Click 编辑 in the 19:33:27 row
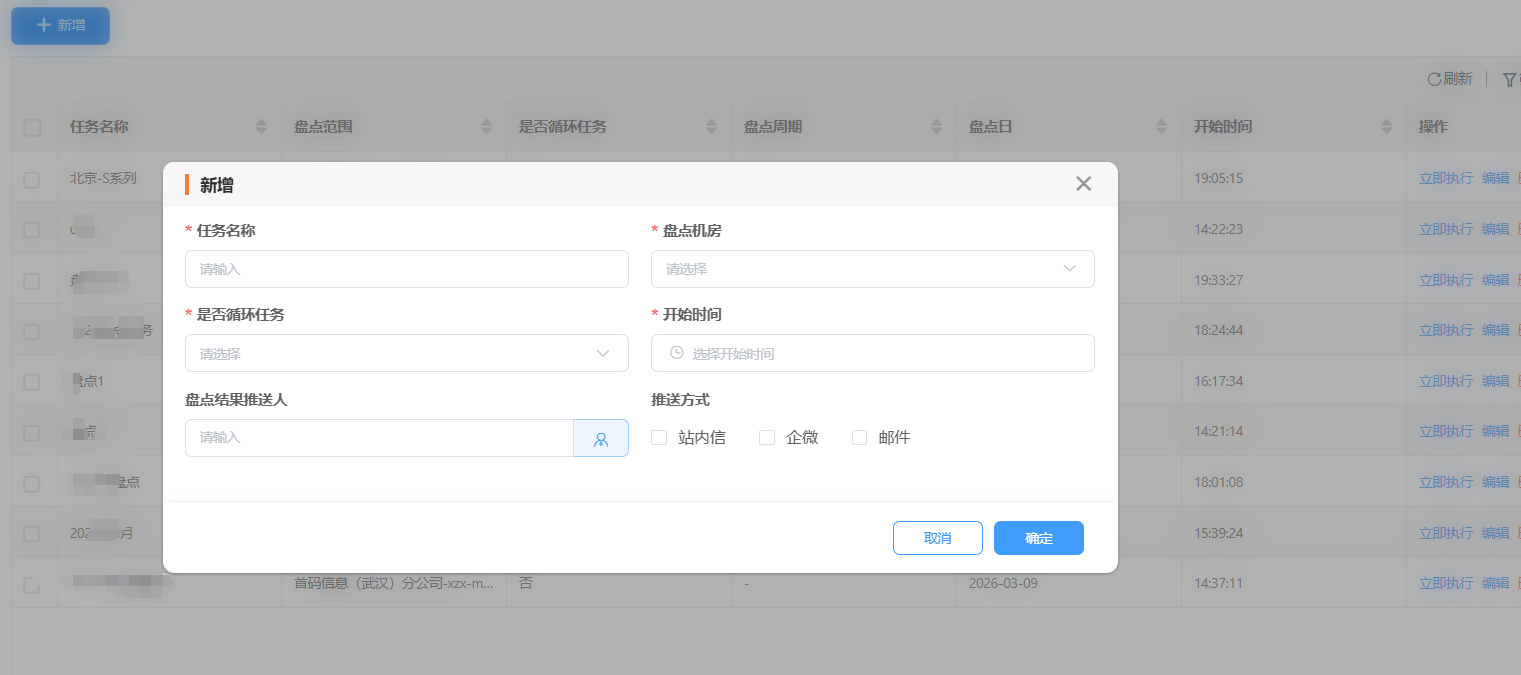Viewport: 1521px width, 675px height. coord(1495,279)
